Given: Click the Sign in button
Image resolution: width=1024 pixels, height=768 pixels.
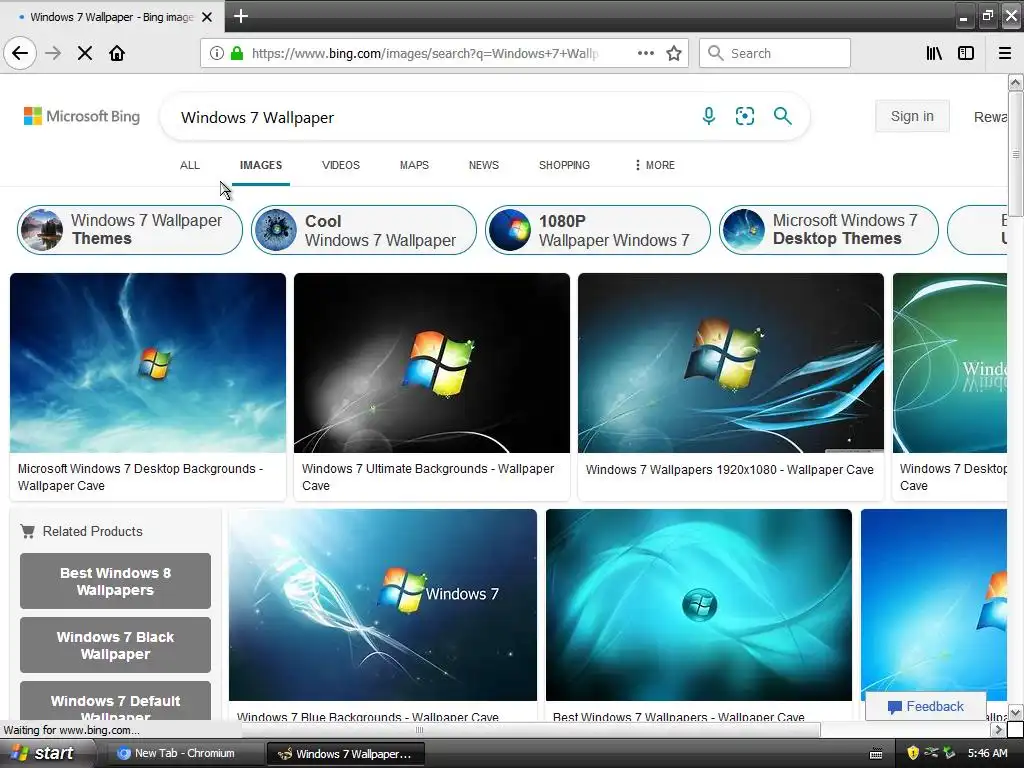Looking at the screenshot, I should 912,116.
